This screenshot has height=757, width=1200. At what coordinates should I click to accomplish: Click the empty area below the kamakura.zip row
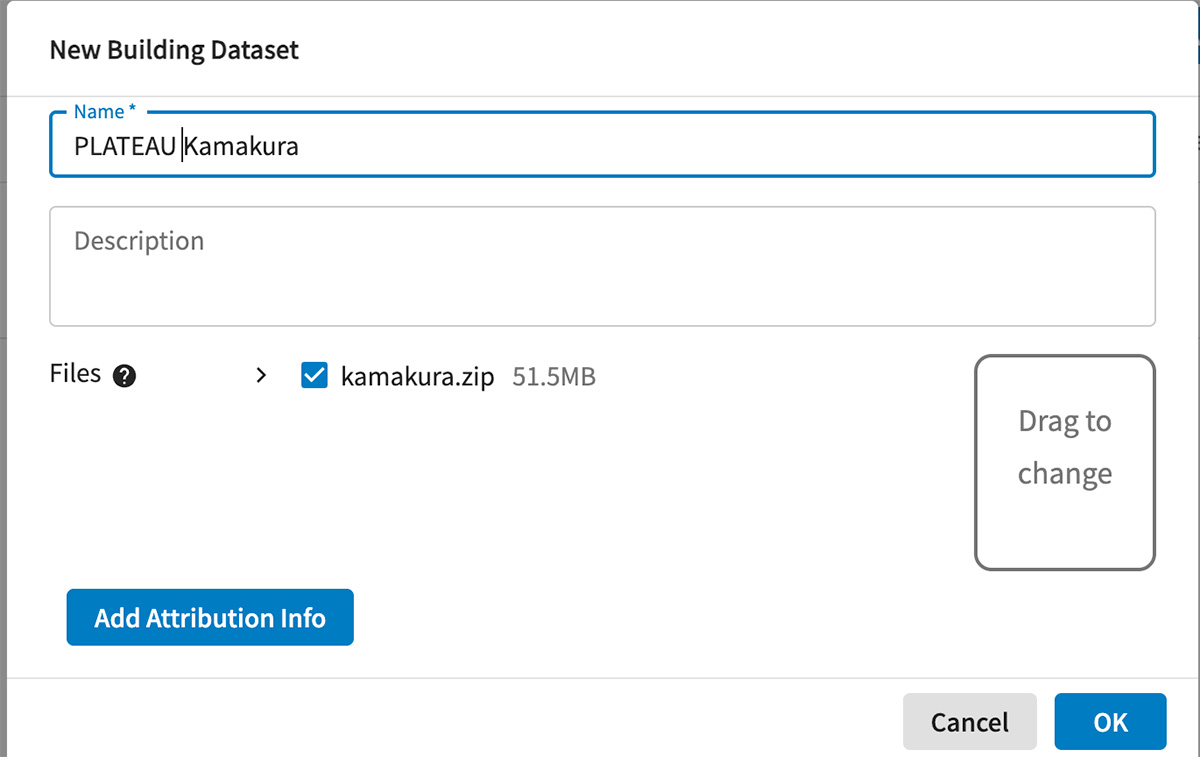point(600,480)
